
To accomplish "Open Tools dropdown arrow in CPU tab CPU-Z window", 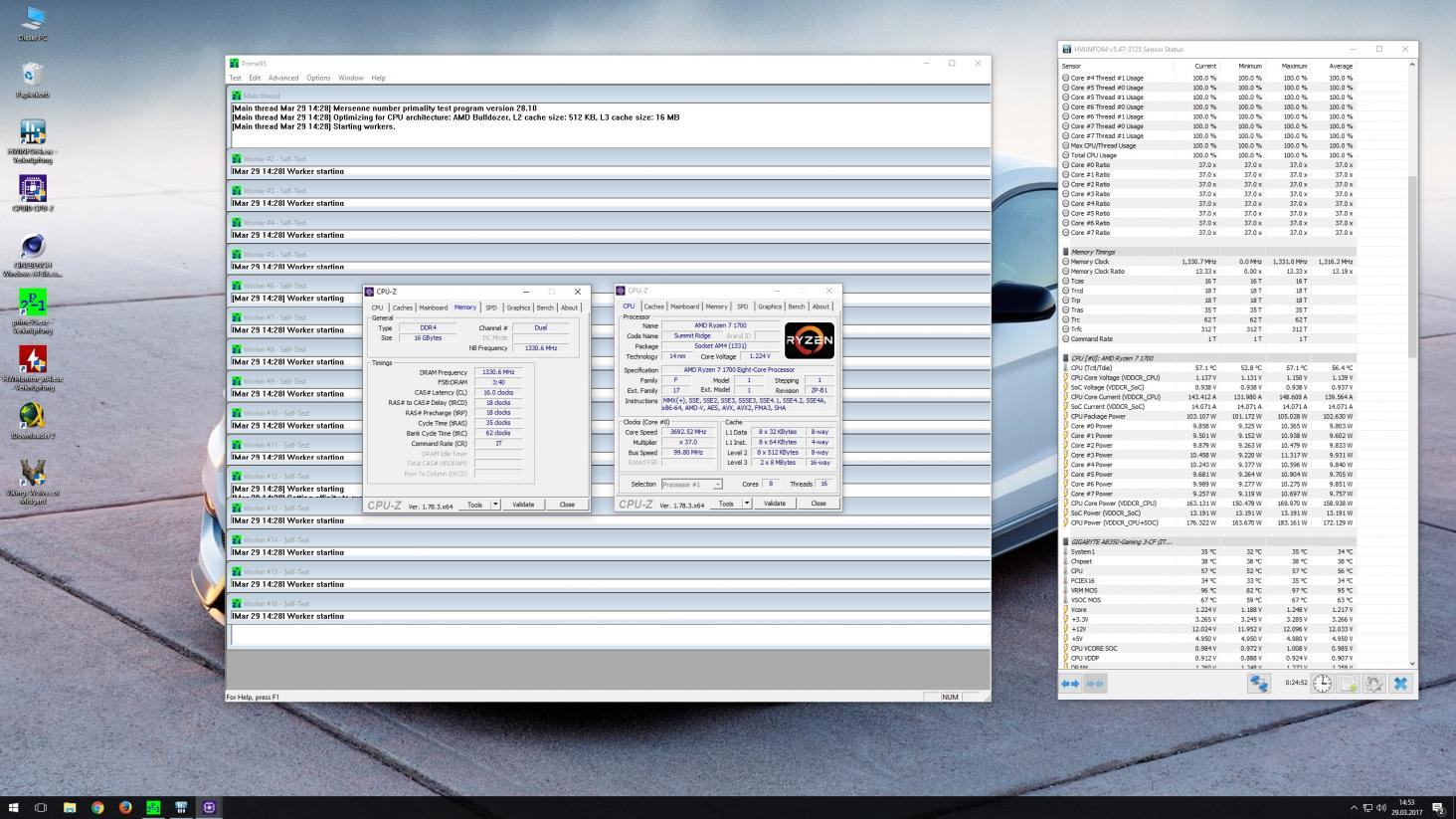I will (747, 504).
